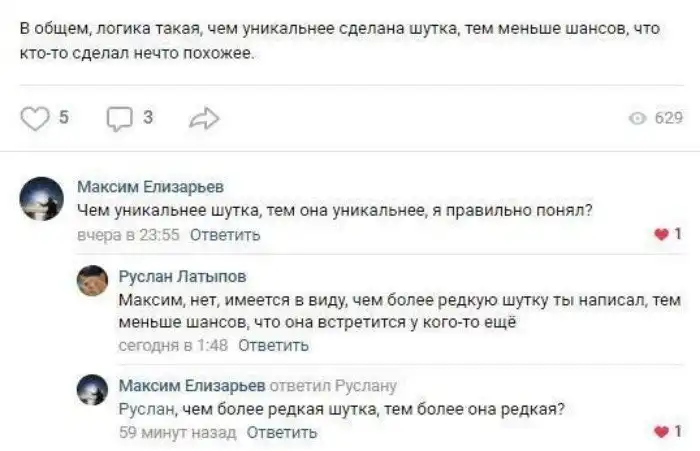Reply to the comment from 59 minutes ago

282,433
